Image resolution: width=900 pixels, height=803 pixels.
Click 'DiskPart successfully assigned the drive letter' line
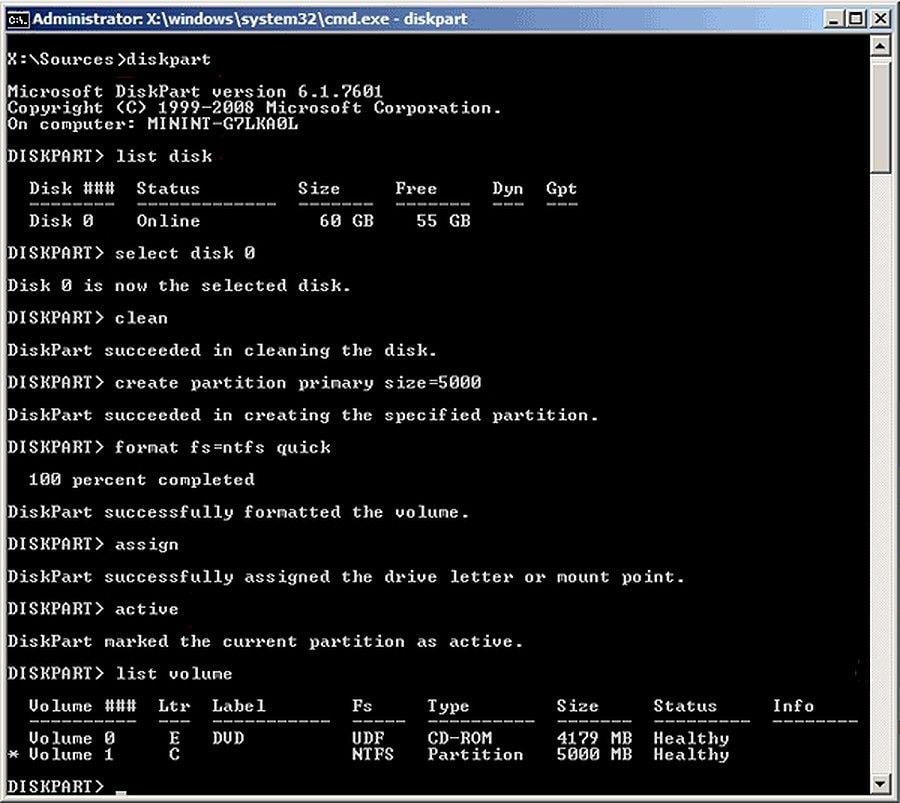[346, 576]
